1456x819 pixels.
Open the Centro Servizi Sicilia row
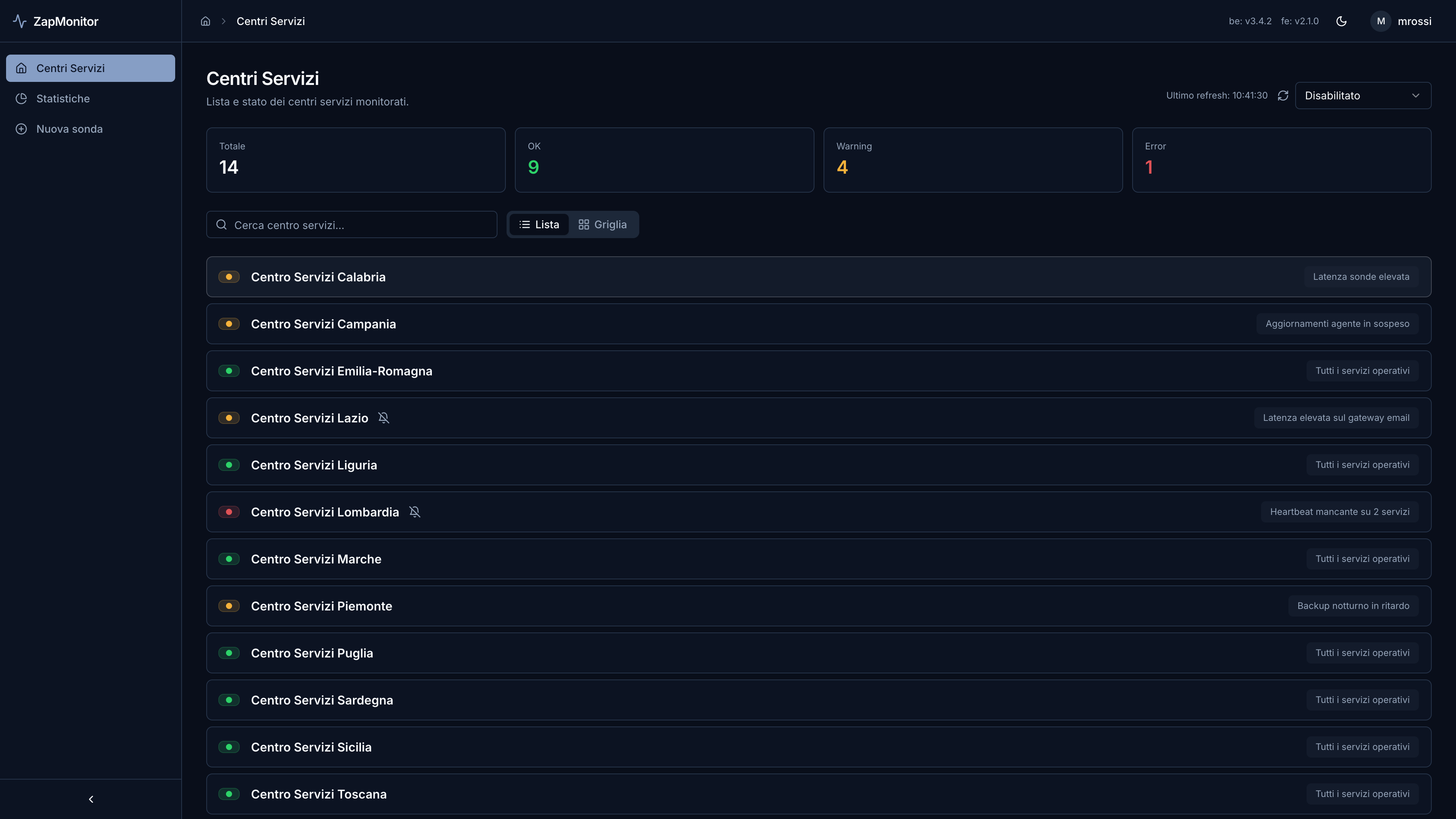(x=819, y=747)
